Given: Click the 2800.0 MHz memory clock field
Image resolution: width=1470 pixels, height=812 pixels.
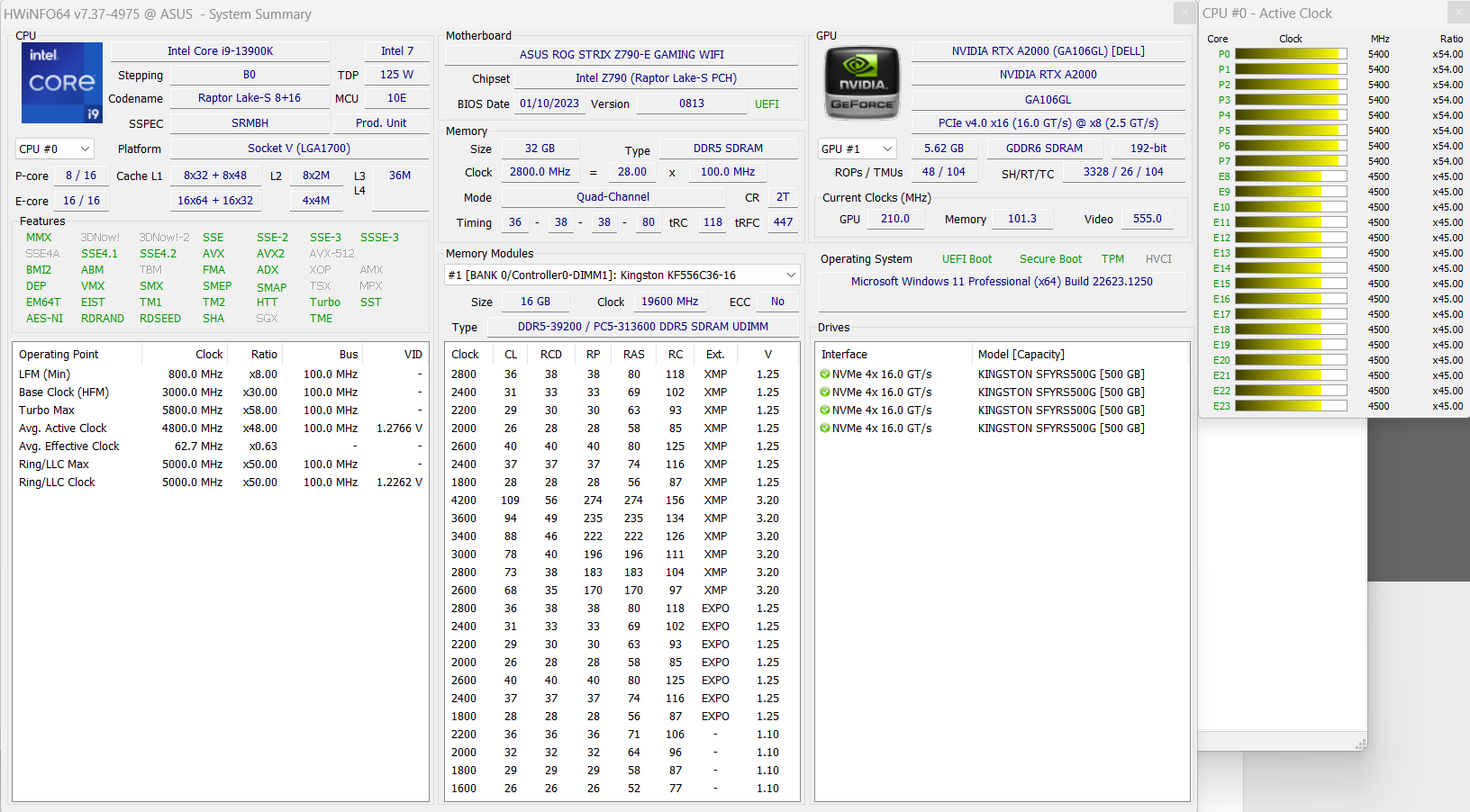Looking at the screenshot, I should (540, 172).
